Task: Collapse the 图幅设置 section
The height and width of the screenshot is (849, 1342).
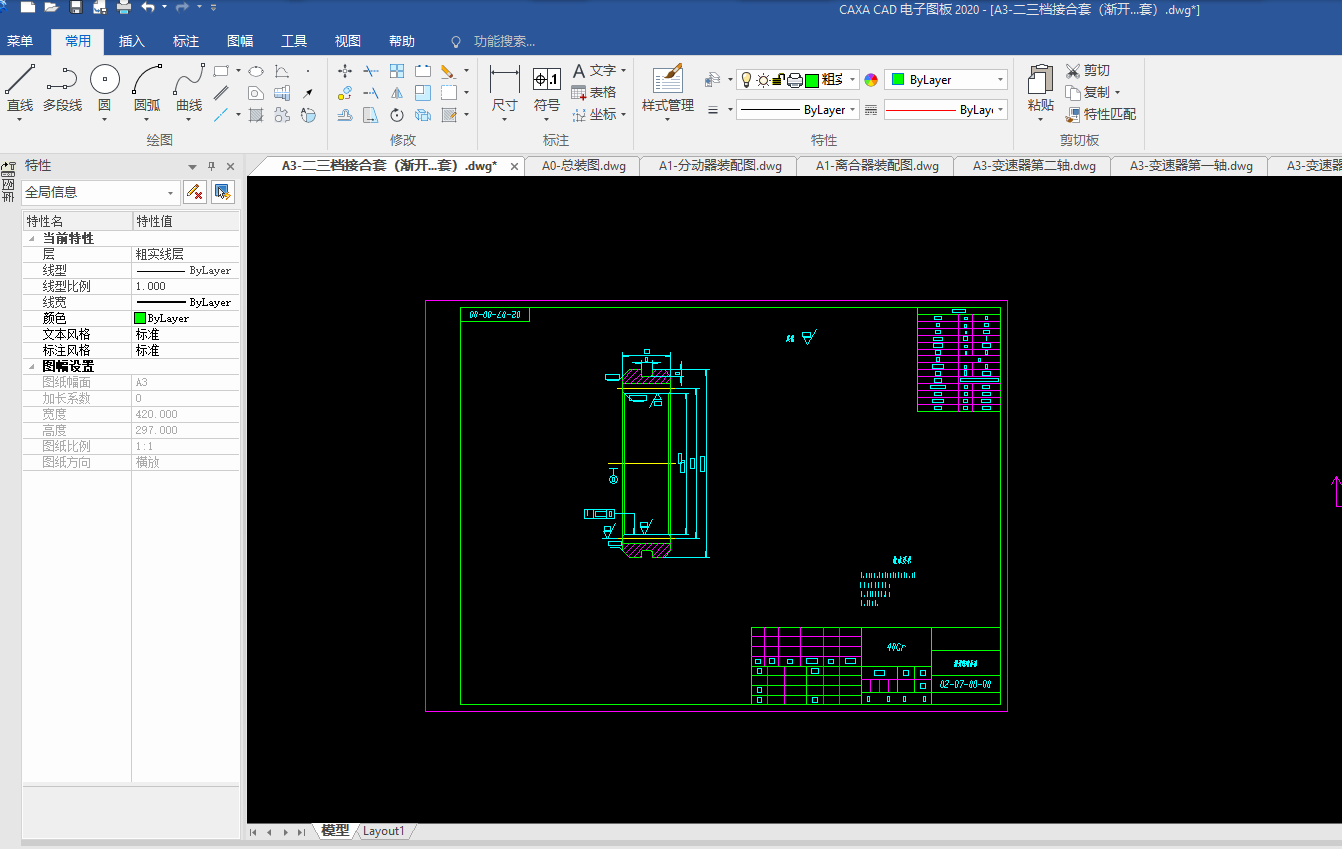Action: [x=31, y=367]
